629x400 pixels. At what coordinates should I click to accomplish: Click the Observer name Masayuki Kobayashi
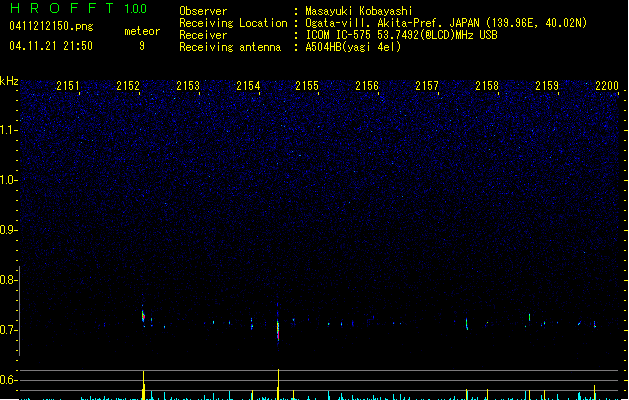(x=359, y=11)
